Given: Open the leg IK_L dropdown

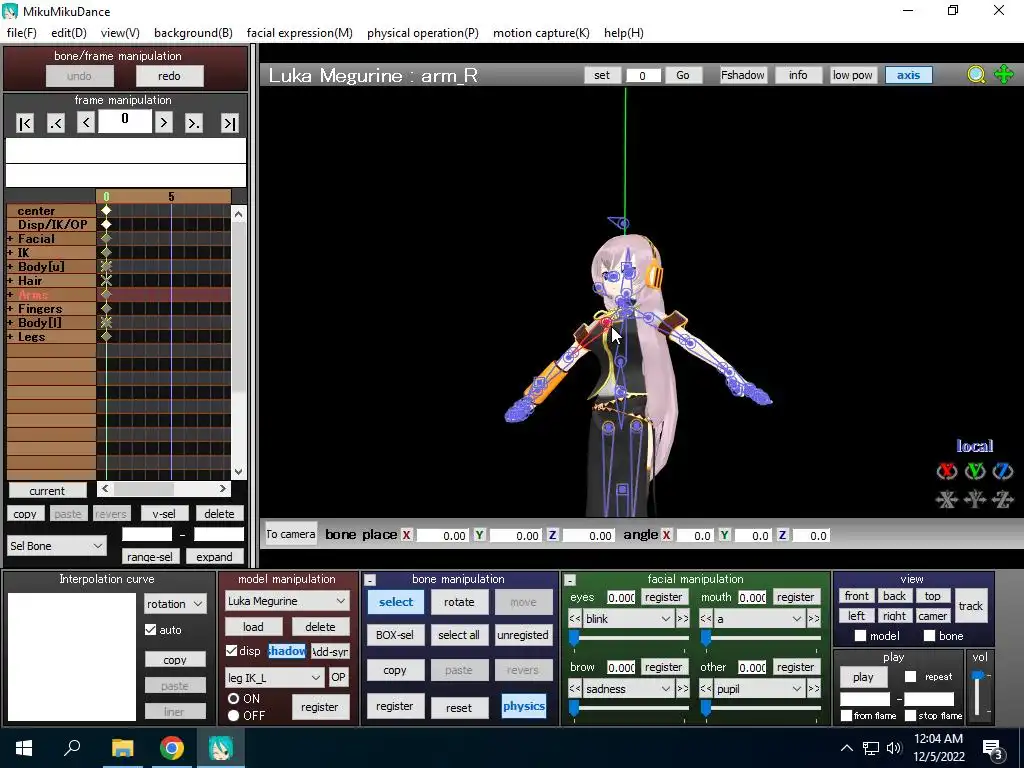Looking at the screenshot, I should pos(274,678).
